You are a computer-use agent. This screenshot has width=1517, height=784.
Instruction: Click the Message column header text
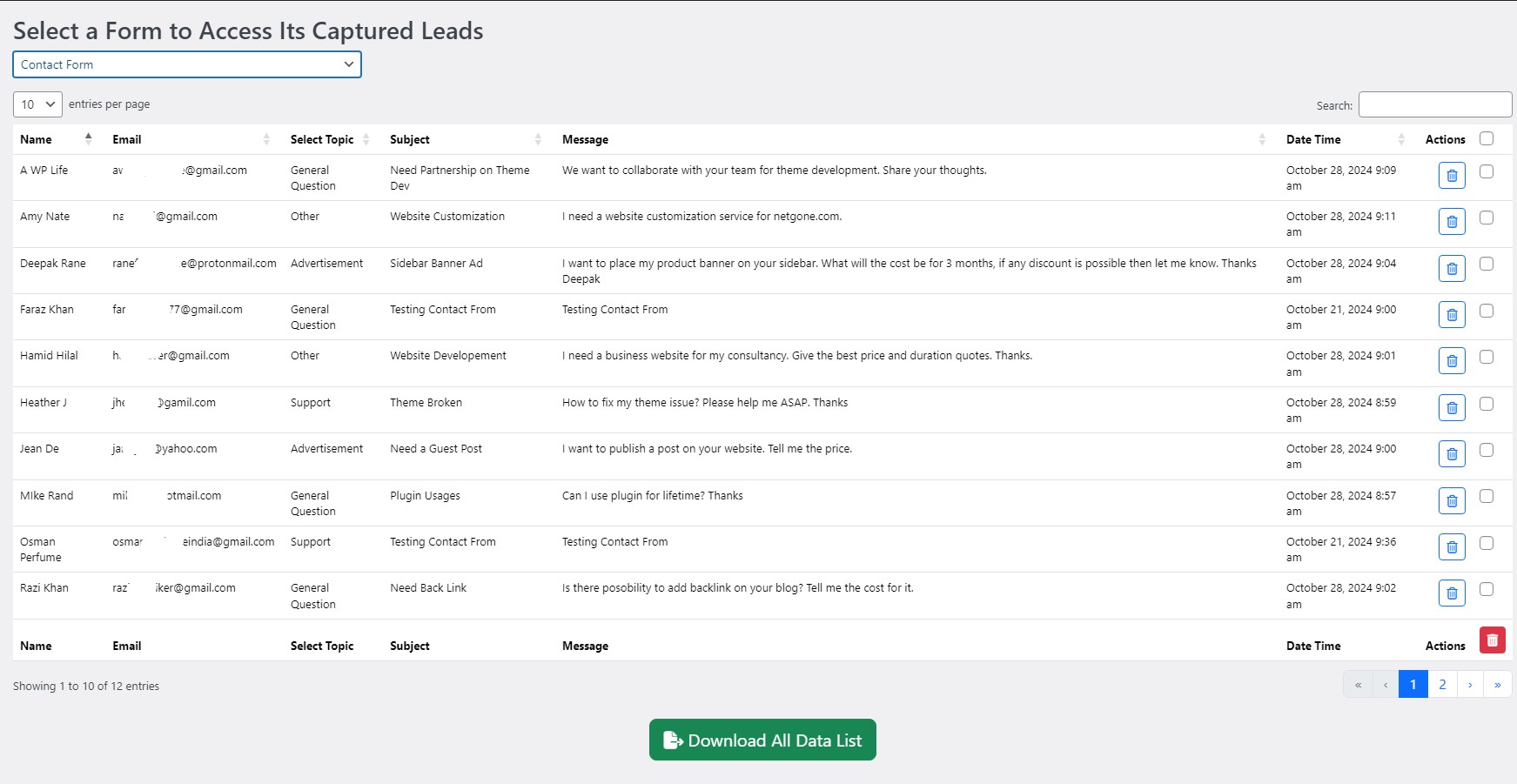585,139
